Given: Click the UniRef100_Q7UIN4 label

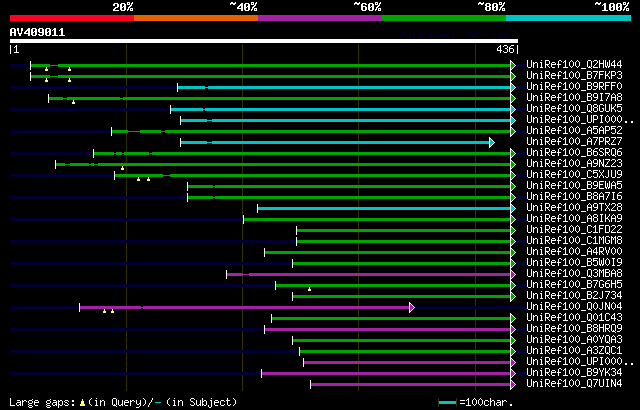Looking at the screenshot, I should pyautogui.click(x=574, y=384).
